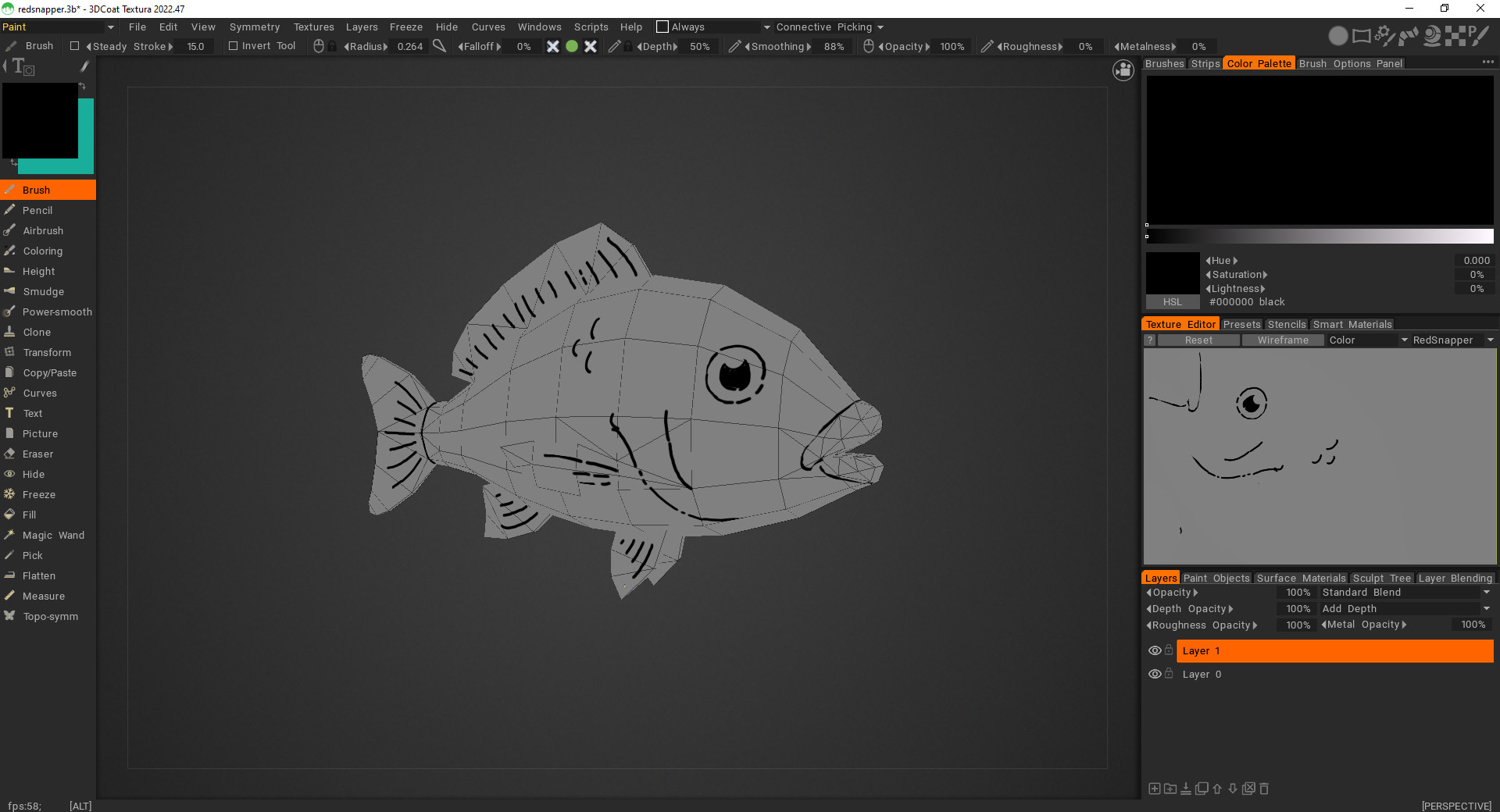1500x812 pixels.
Task: Toggle the Steady Stroke checkbox
Action: pos(75,46)
